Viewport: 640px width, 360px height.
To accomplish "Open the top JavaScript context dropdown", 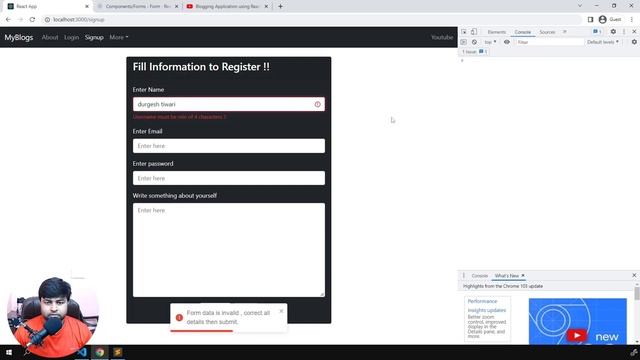I will pos(490,42).
